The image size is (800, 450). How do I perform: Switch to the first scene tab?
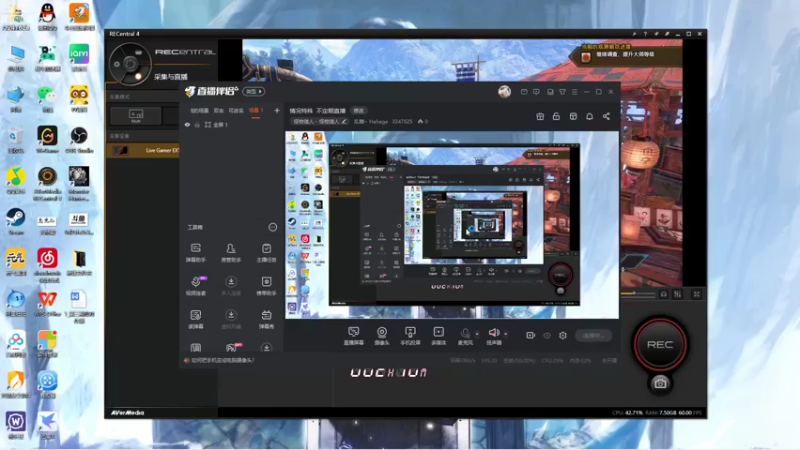pyautogui.click(x=199, y=111)
